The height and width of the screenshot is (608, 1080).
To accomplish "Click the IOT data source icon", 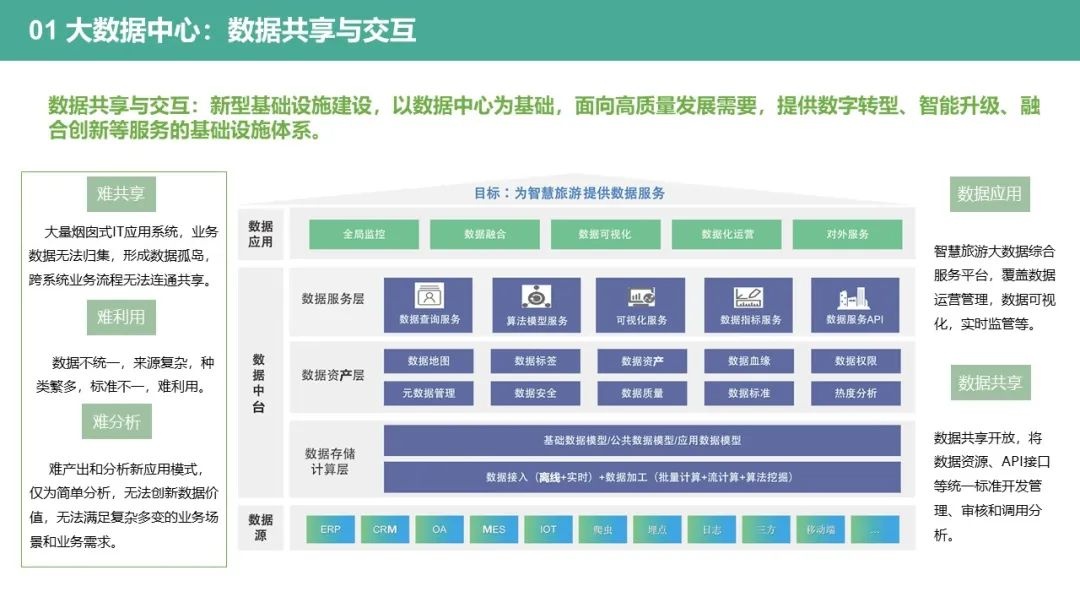I will click(548, 529).
